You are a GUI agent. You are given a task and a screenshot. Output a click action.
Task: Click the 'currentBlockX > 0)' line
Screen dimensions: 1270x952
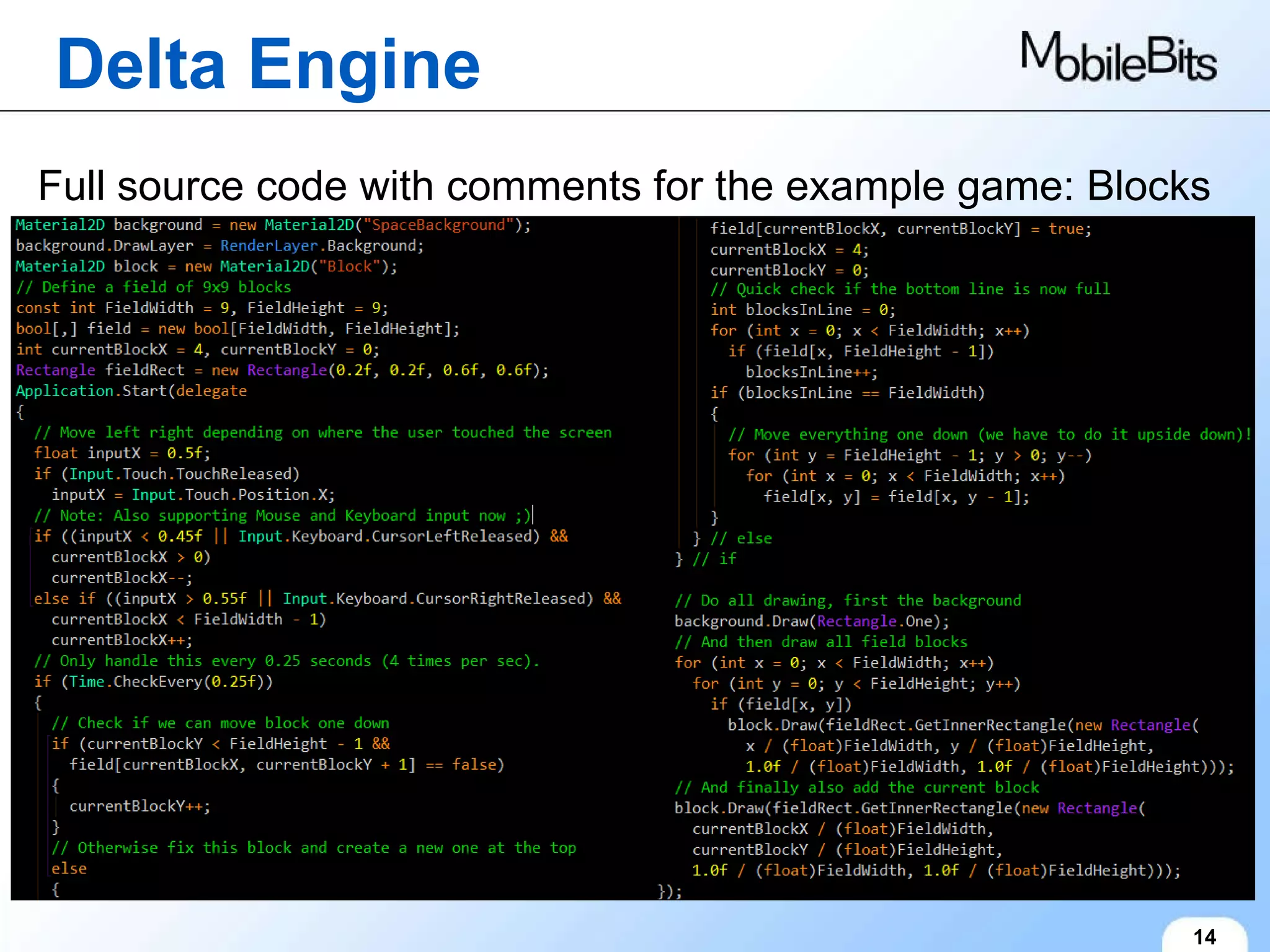[131, 557]
